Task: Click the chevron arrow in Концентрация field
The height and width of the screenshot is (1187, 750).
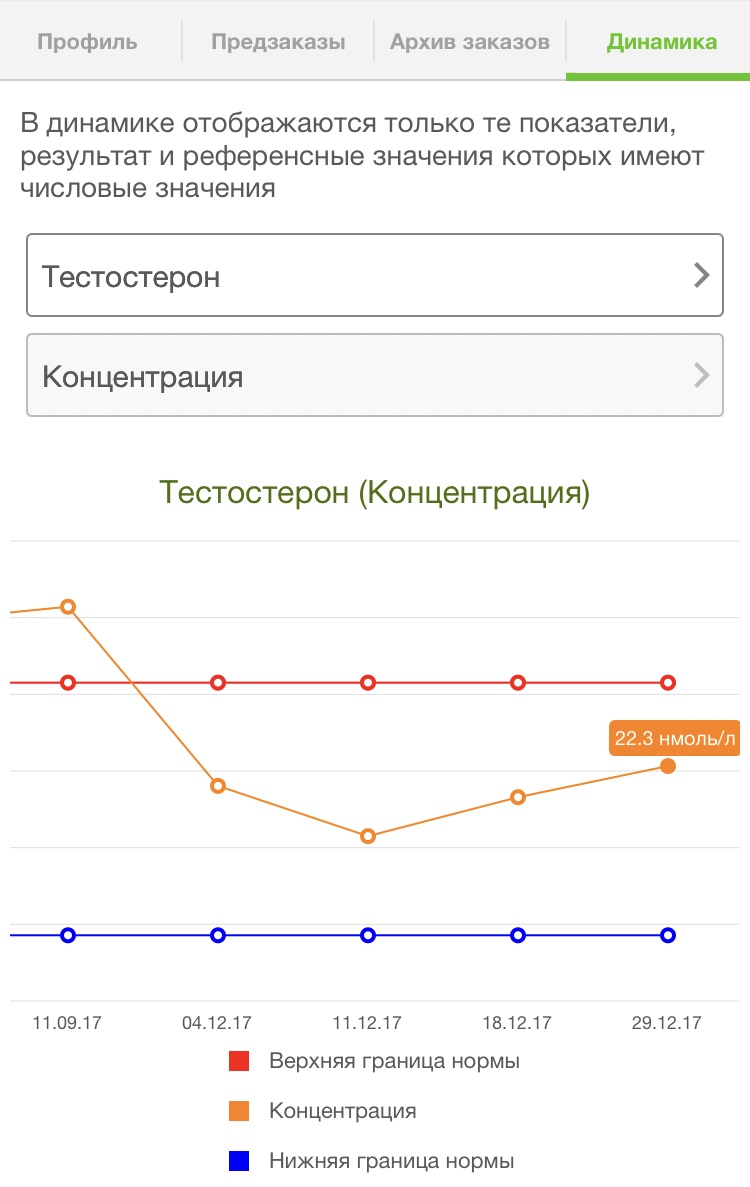Action: 702,375
